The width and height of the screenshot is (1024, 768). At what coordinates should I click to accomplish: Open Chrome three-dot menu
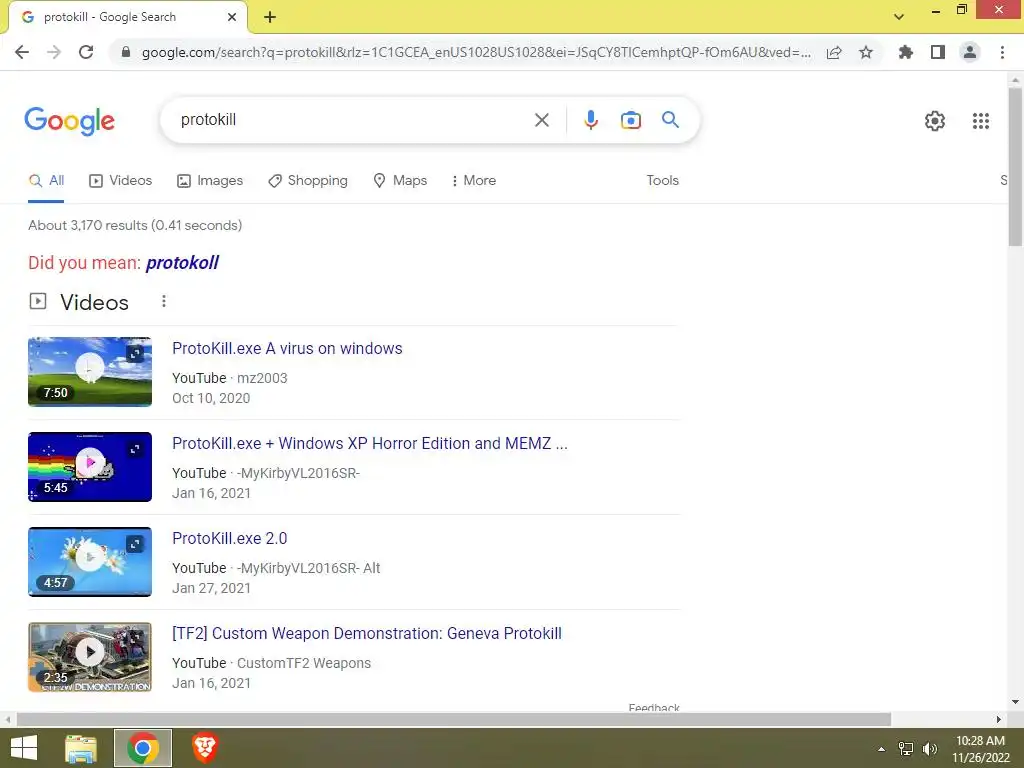coord(1002,52)
